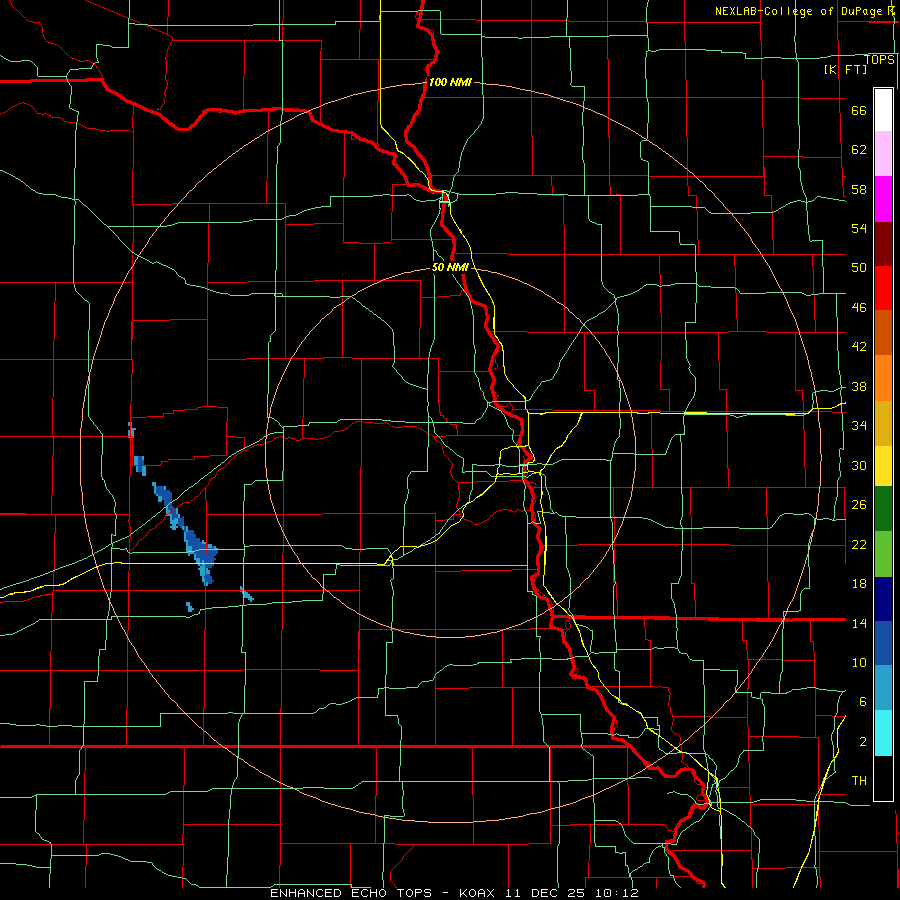
Task: Click the '54' legend value
Action: pyautogui.click(x=859, y=228)
